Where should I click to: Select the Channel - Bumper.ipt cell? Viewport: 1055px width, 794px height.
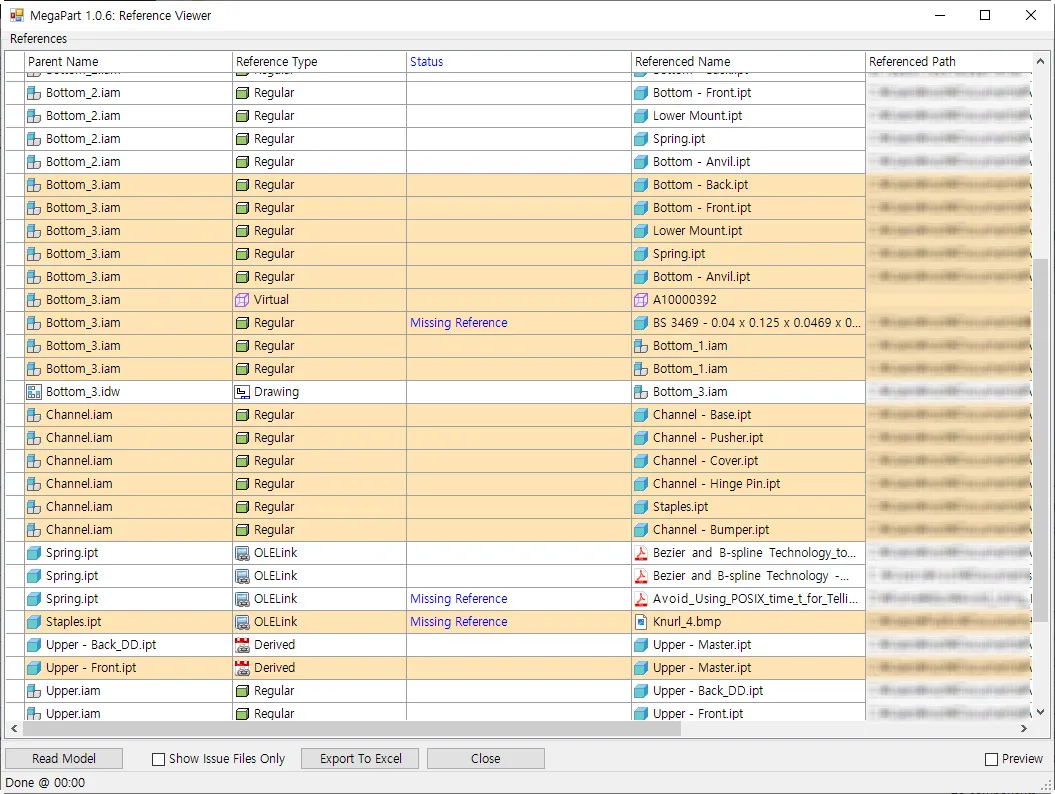(x=748, y=530)
